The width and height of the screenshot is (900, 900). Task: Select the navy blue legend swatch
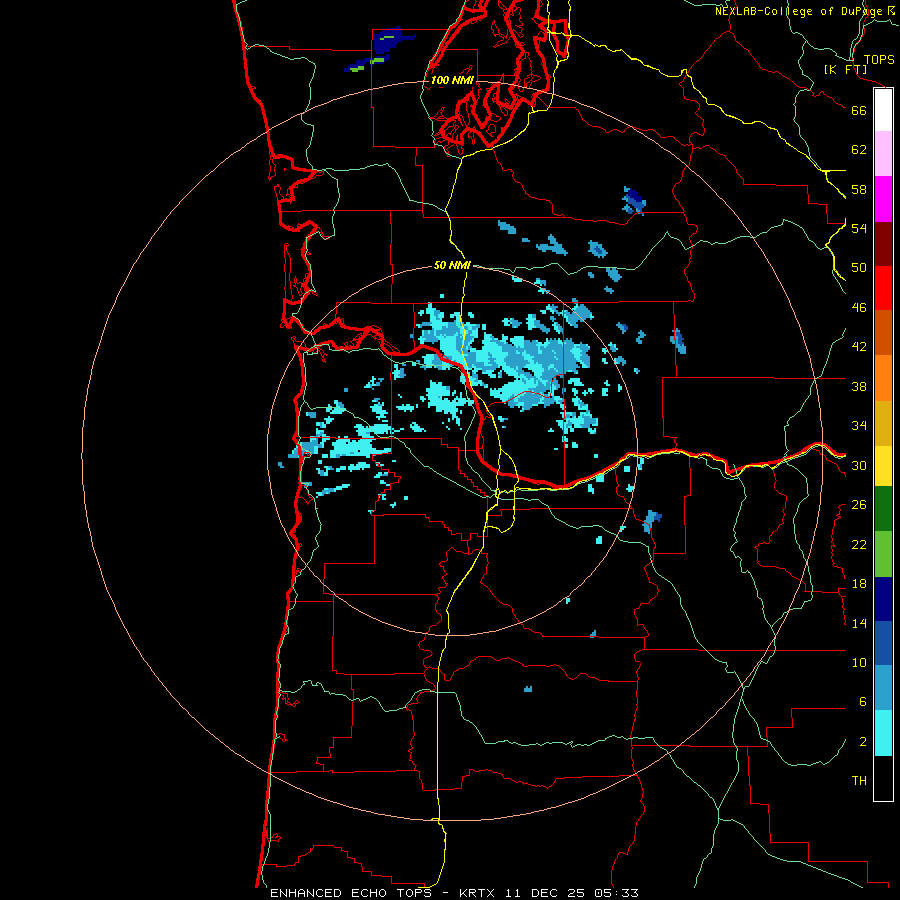click(883, 599)
